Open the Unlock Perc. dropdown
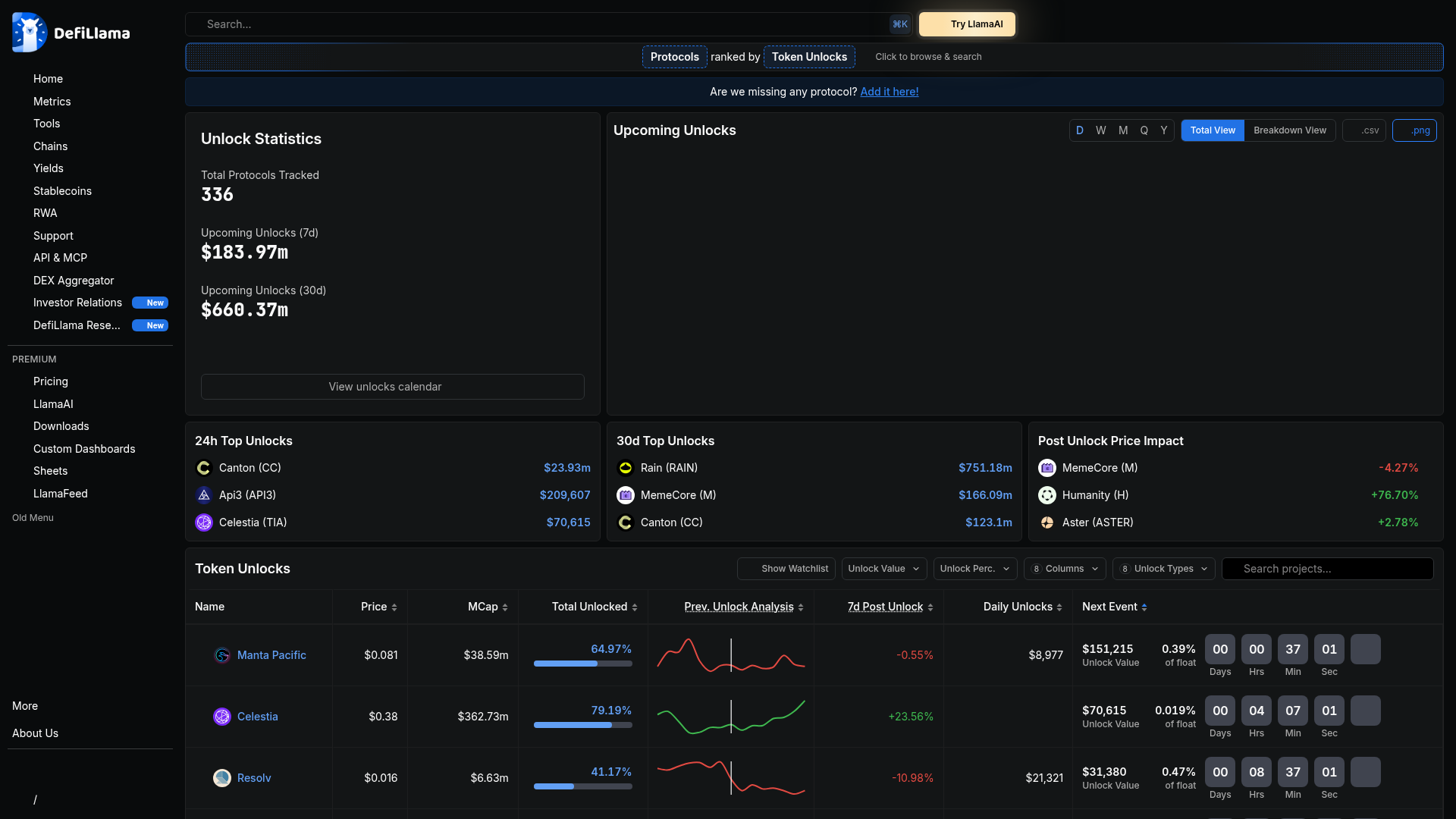The width and height of the screenshot is (1456, 819). coord(975,569)
